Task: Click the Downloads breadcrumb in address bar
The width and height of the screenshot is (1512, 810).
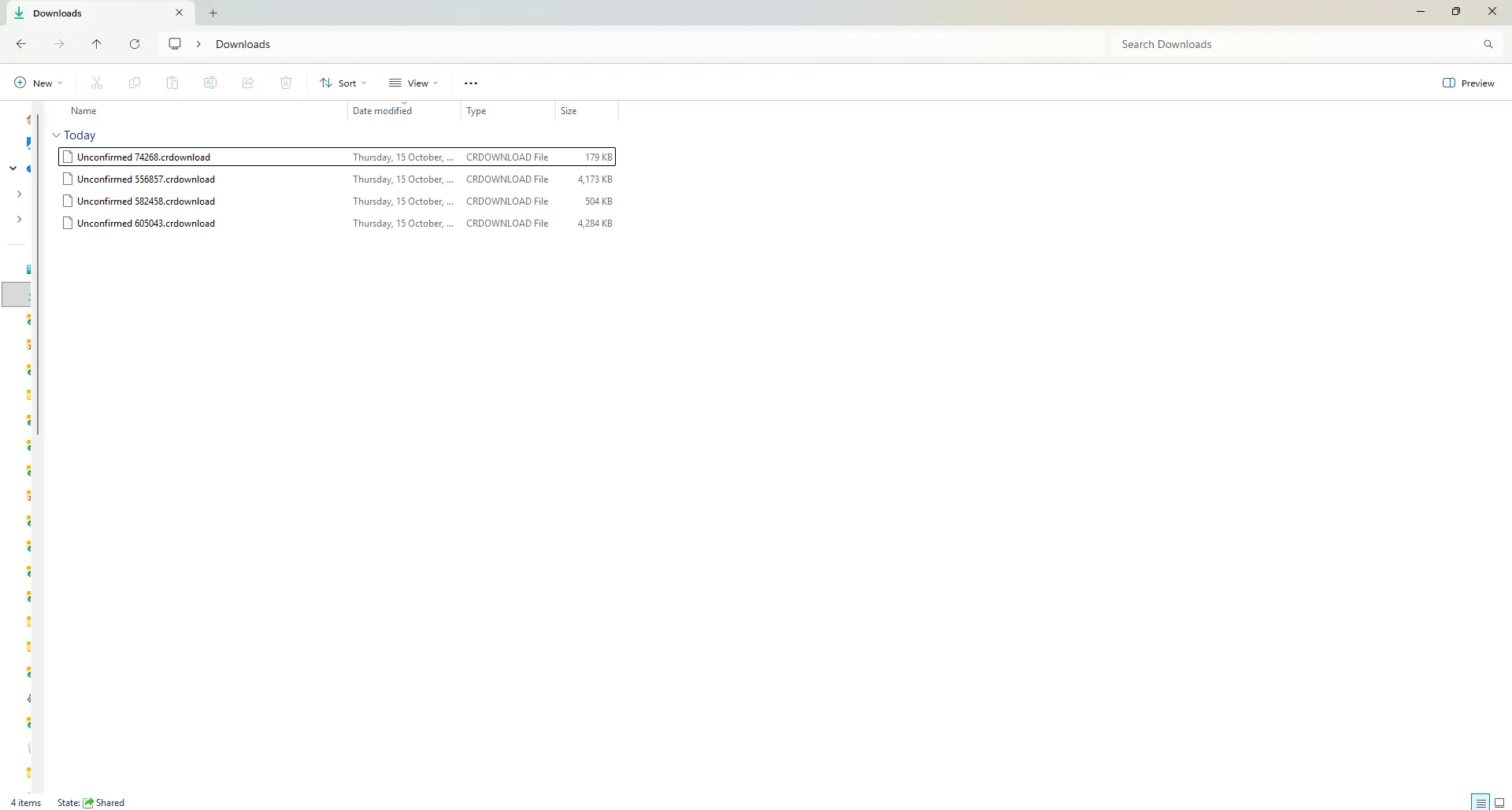Action: coord(243,44)
